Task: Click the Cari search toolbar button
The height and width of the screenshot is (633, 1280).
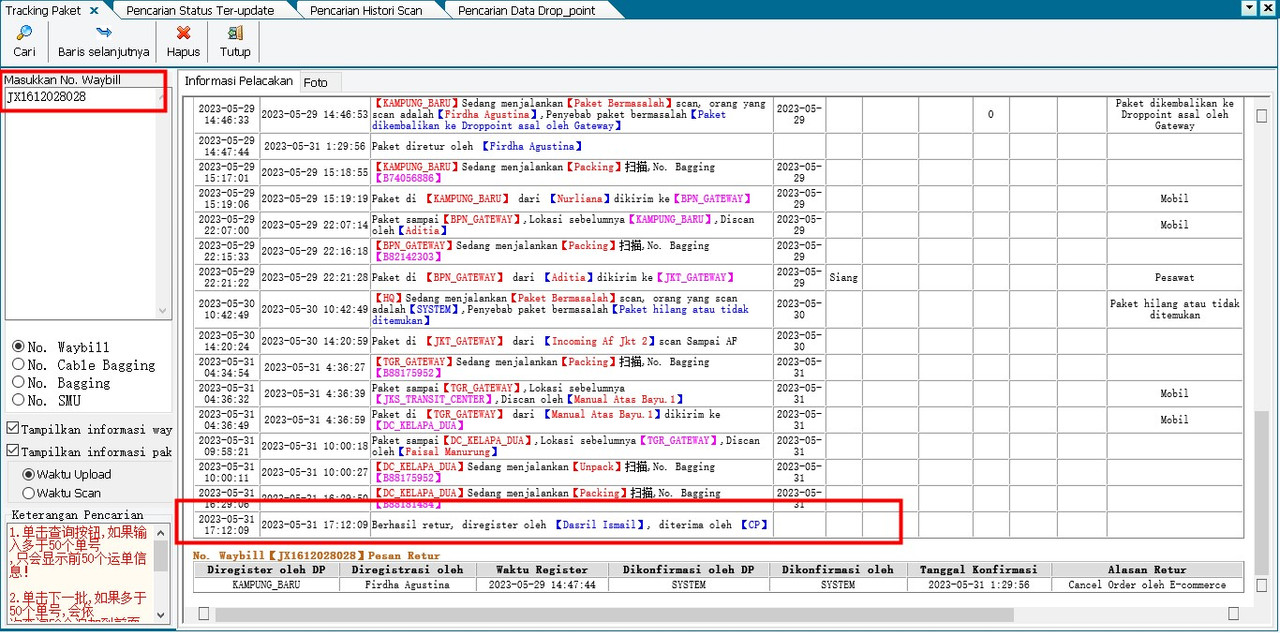Action: (24, 41)
